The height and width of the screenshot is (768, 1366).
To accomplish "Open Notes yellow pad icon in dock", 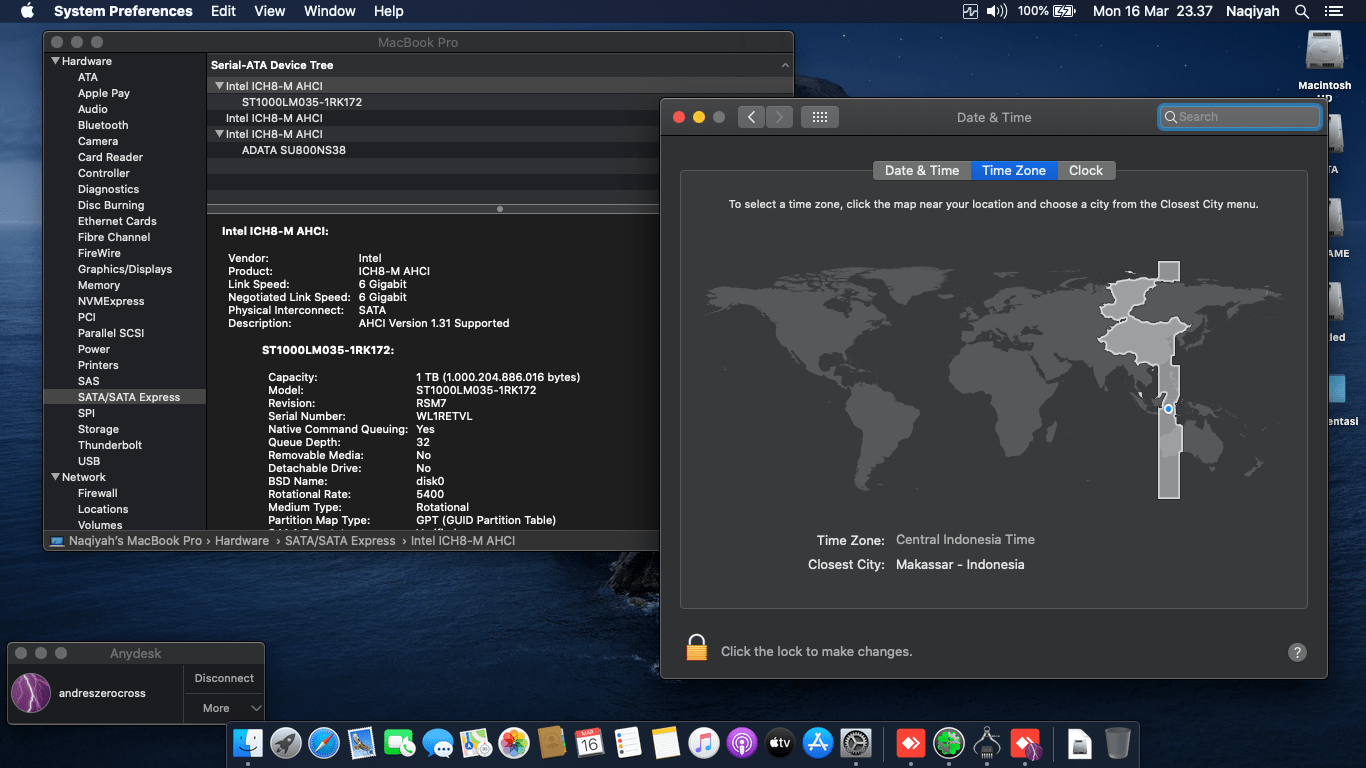I will (x=666, y=743).
